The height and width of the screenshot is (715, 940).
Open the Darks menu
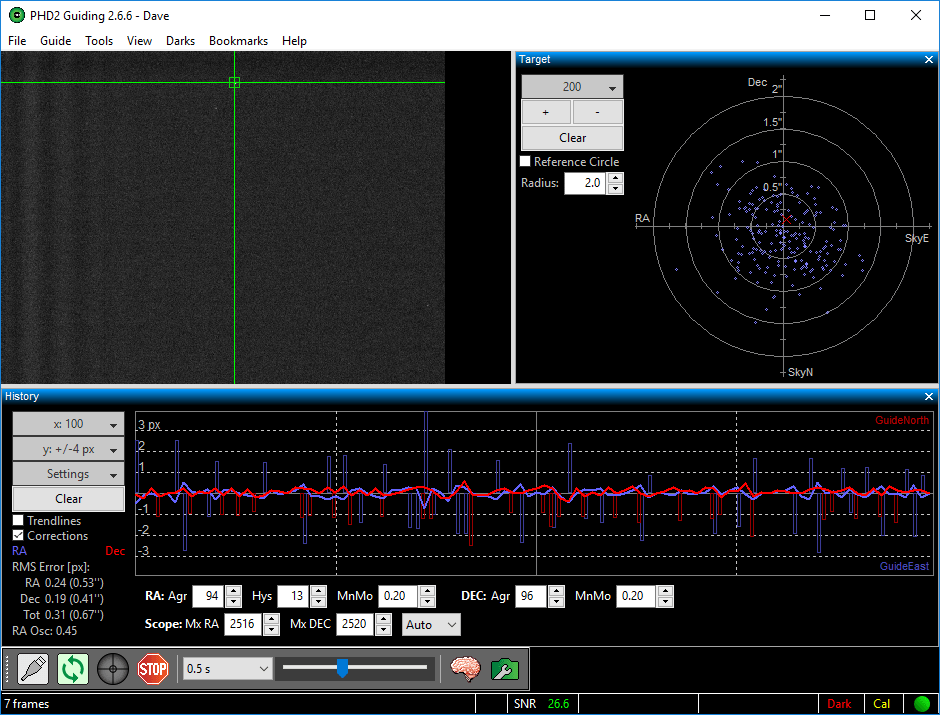pyautogui.click(x=180, y=41)
